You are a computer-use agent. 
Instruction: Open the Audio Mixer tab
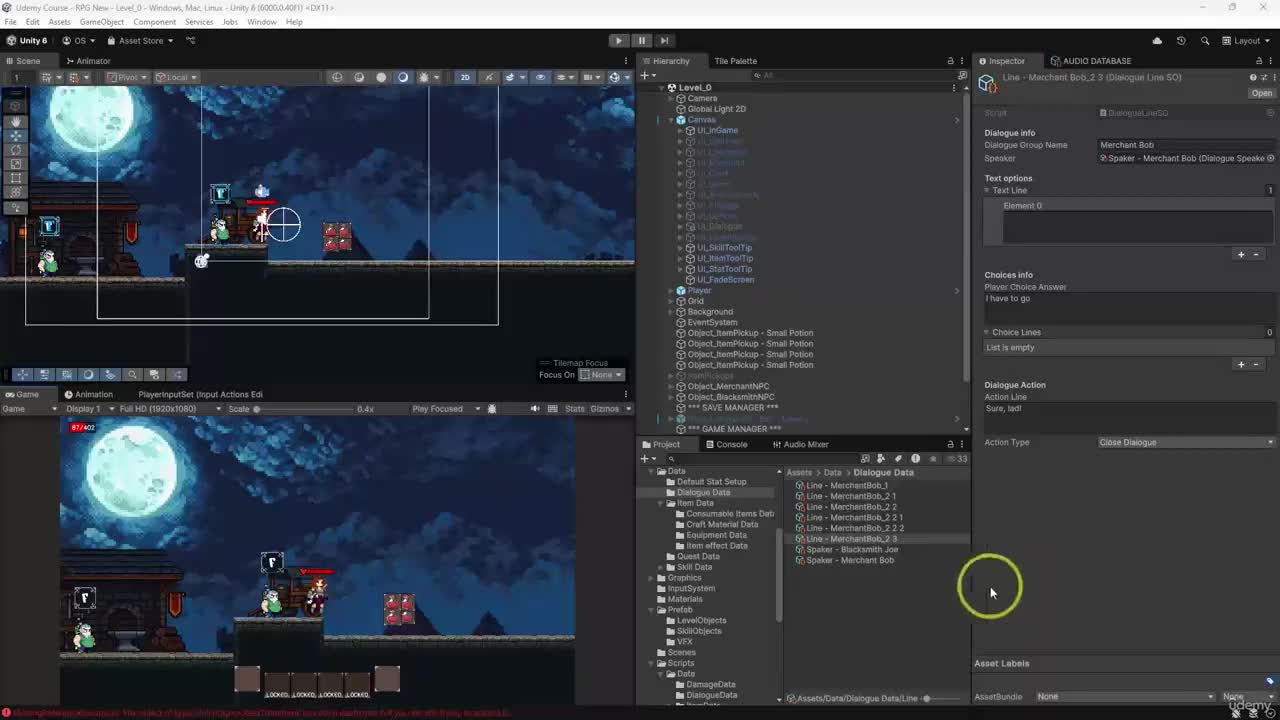[800, 444]
